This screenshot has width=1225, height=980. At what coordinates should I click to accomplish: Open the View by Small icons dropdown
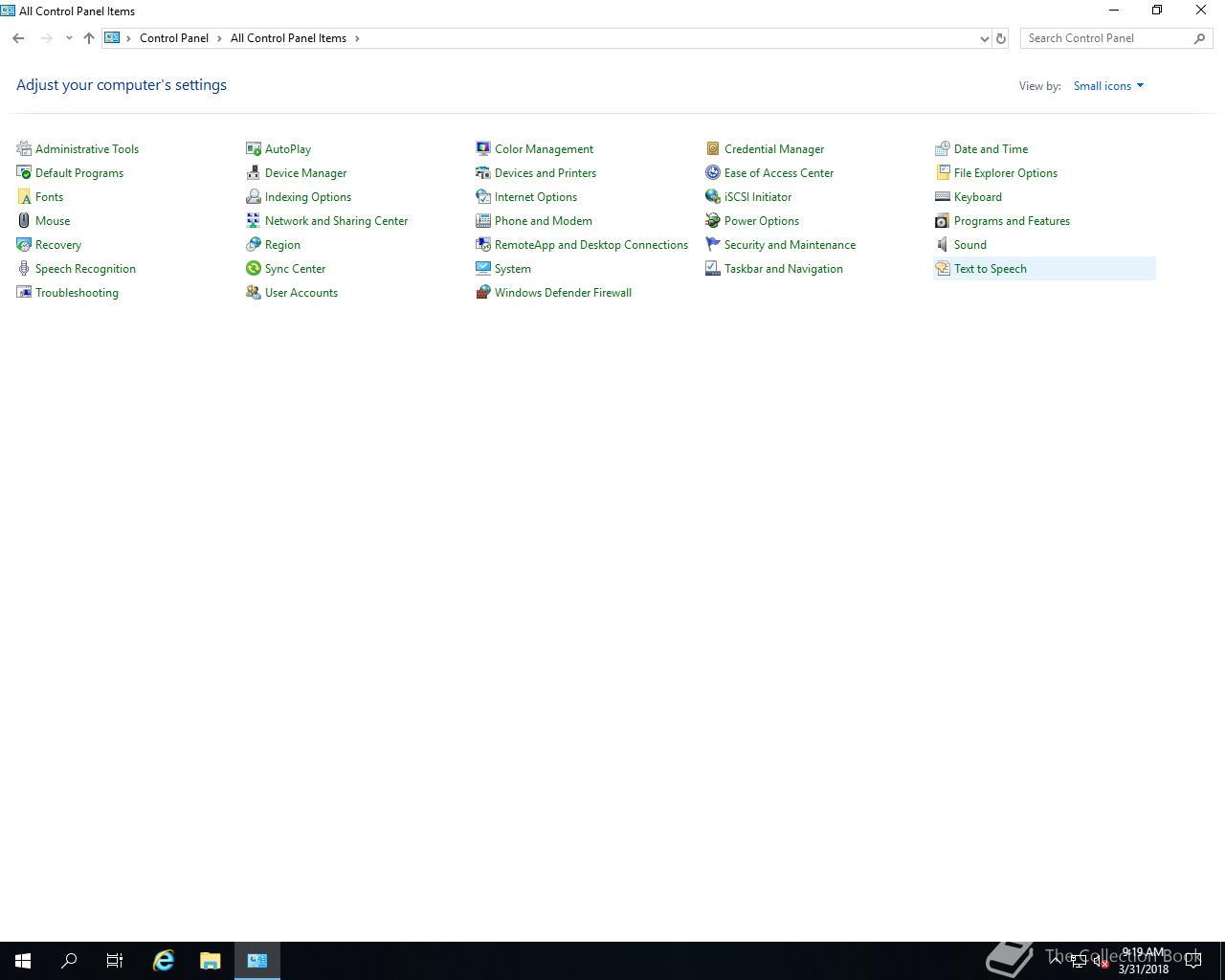(x=1108, y=86)
